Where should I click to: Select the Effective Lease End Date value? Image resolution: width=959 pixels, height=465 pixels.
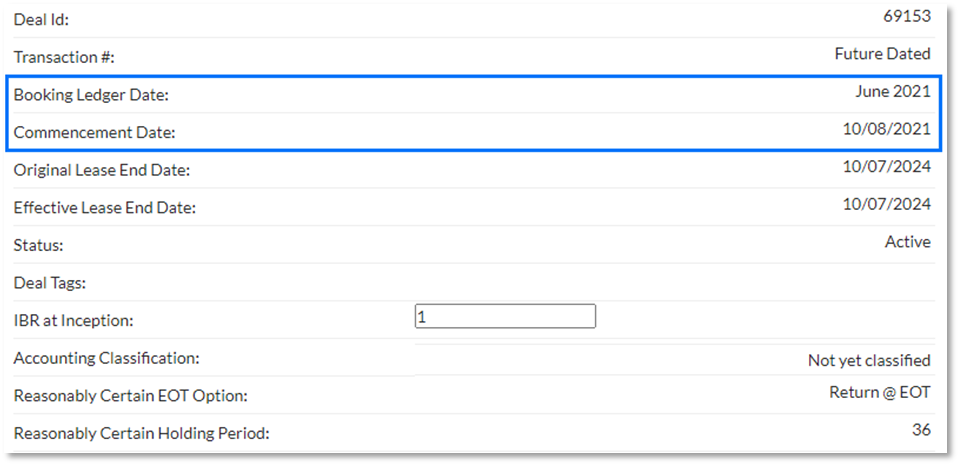click(x=887, y=204)
